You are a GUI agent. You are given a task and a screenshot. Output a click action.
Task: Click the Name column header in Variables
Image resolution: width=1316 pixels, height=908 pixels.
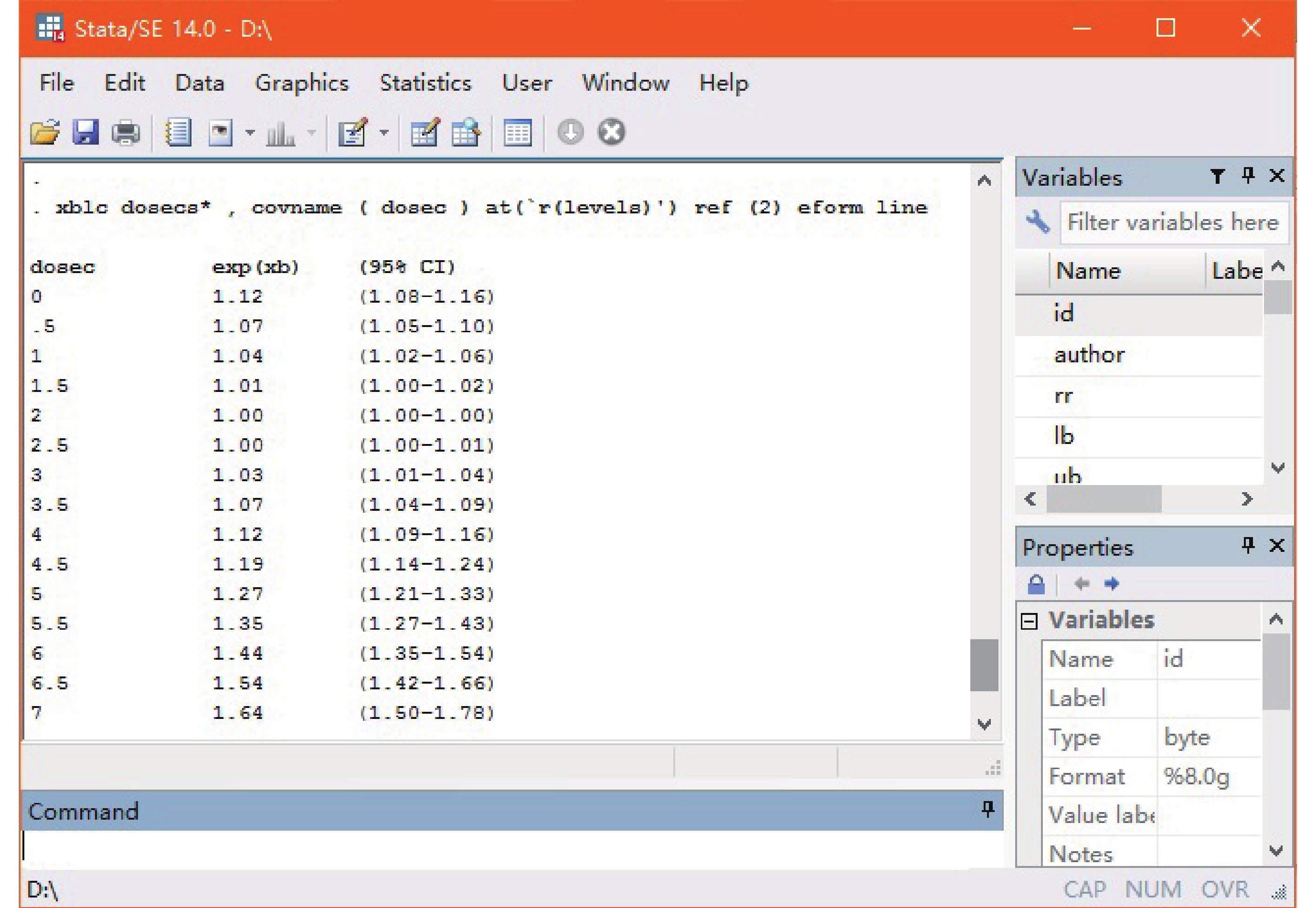click(x=1128, y=271)
